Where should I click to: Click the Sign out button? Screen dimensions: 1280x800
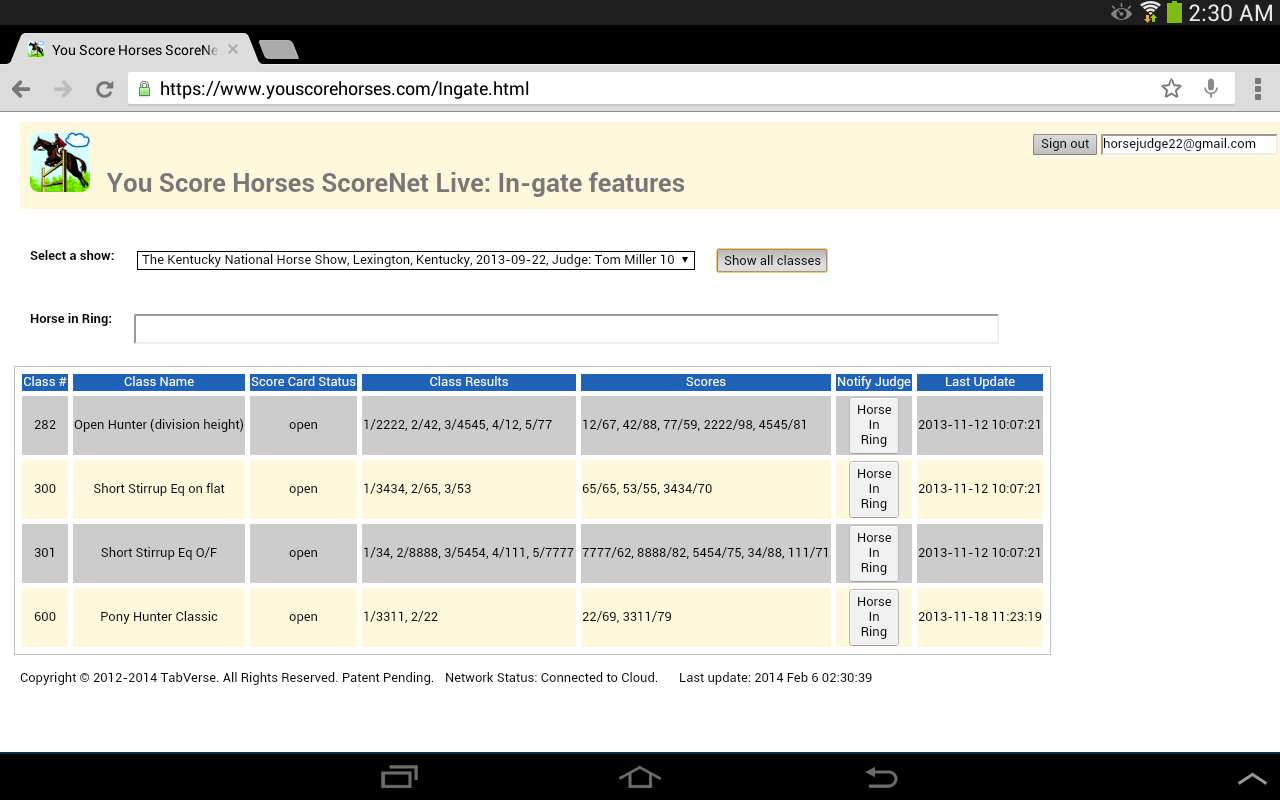[1064, 144]
